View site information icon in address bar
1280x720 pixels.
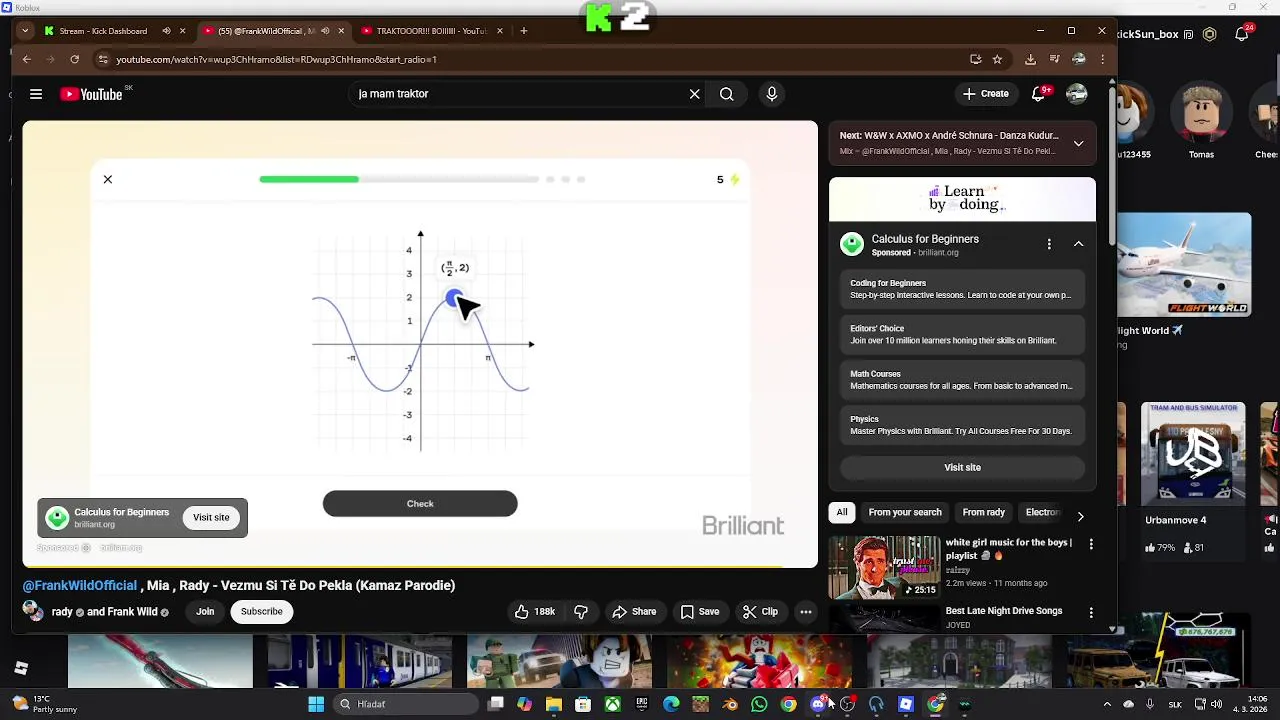pos(102,59)
